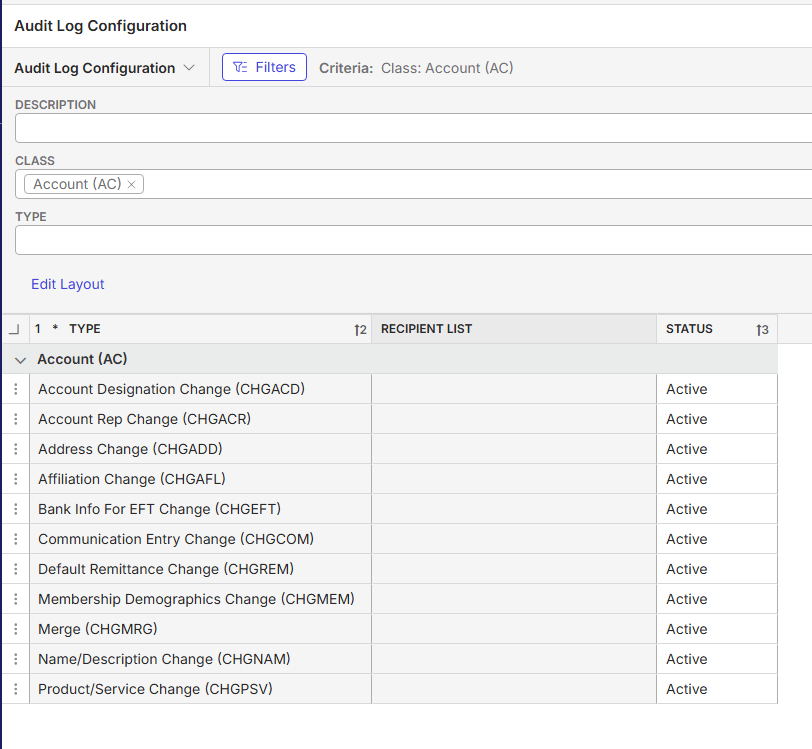Sort by the STATUS column header
Screen dimensions: 812x749
point(717,329)
